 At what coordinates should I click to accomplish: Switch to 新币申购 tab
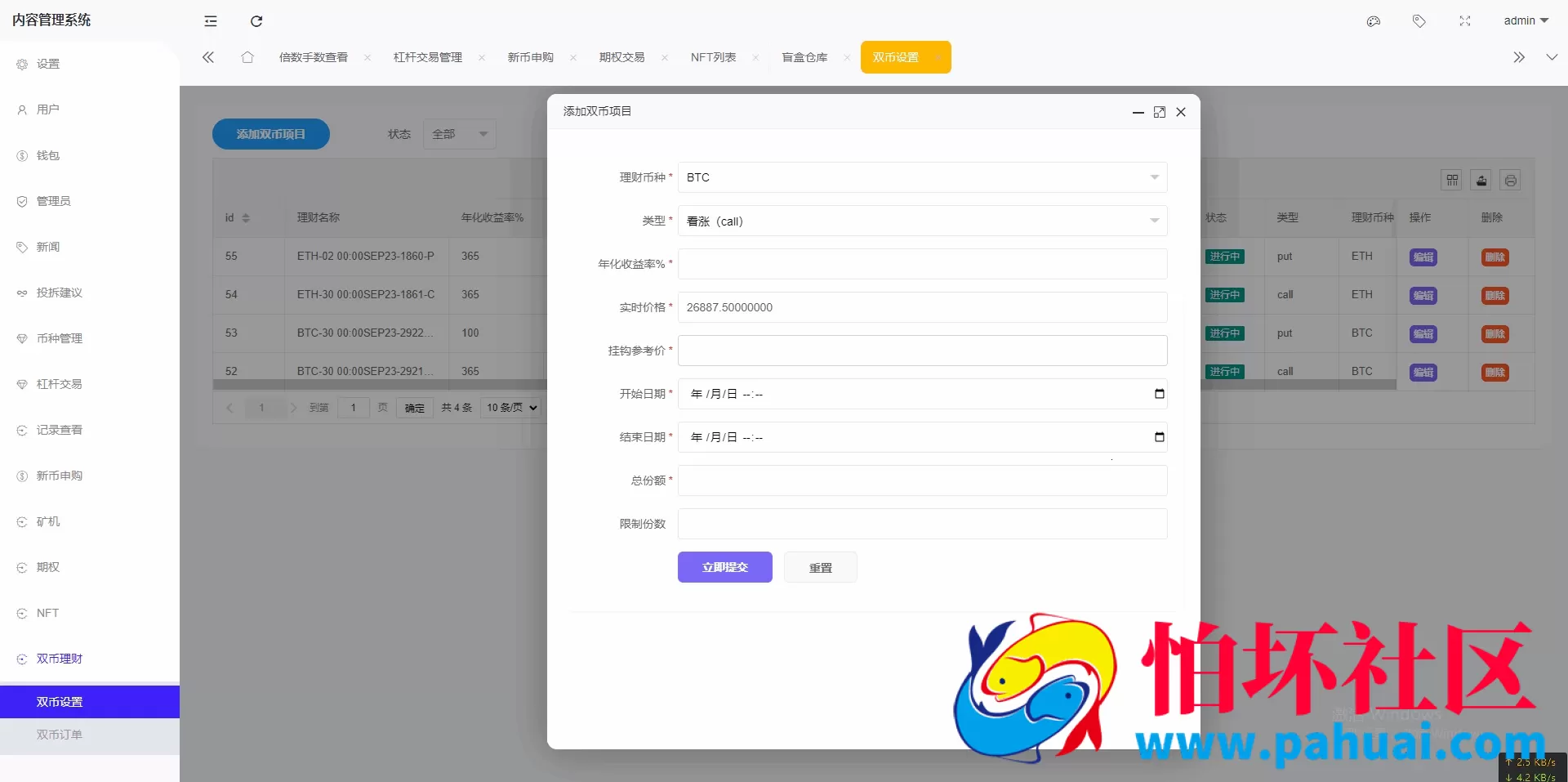[x=531, y=57]
